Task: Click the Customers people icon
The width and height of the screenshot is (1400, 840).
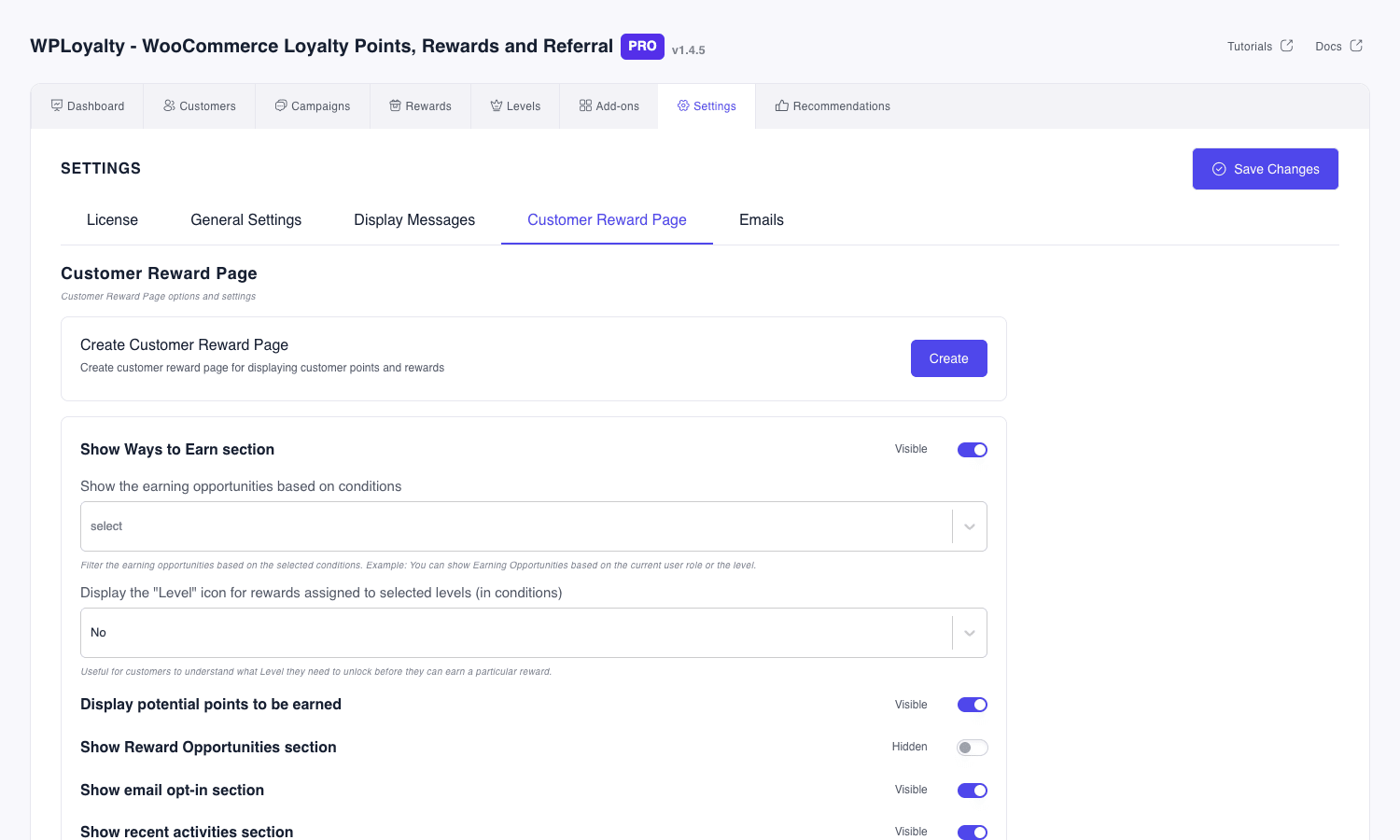Action: pyautogui.click(x=169, y=105)
